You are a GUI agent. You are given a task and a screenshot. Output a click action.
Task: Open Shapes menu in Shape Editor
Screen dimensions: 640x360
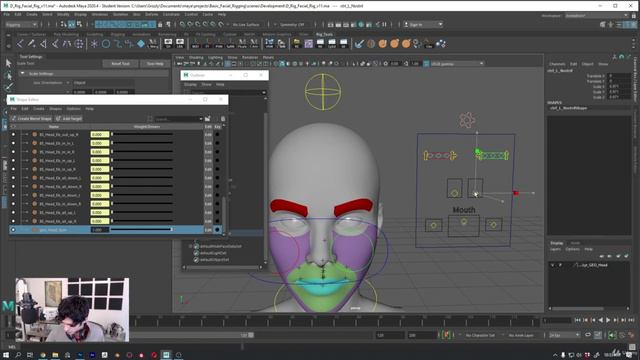click(56, 109)
